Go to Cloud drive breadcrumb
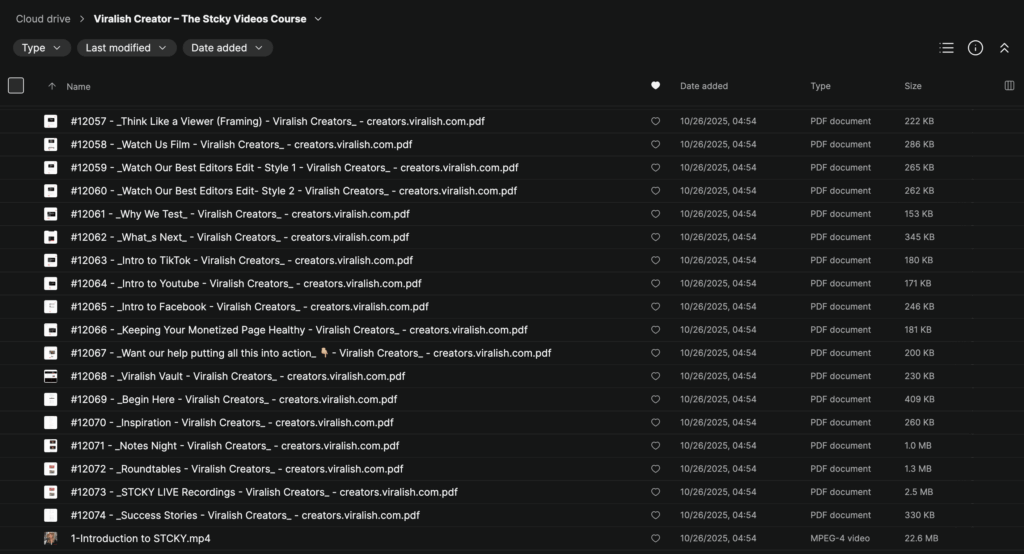Screen dimensions: 1024x554 (43, 19)
